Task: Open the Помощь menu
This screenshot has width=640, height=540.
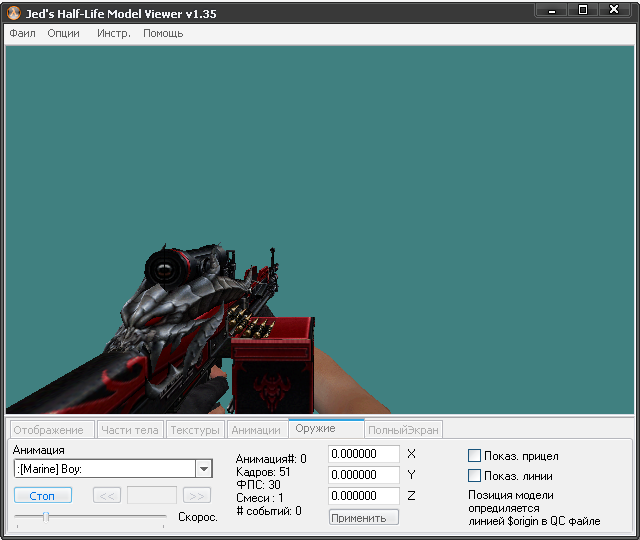Action: [x=163, y=33]
